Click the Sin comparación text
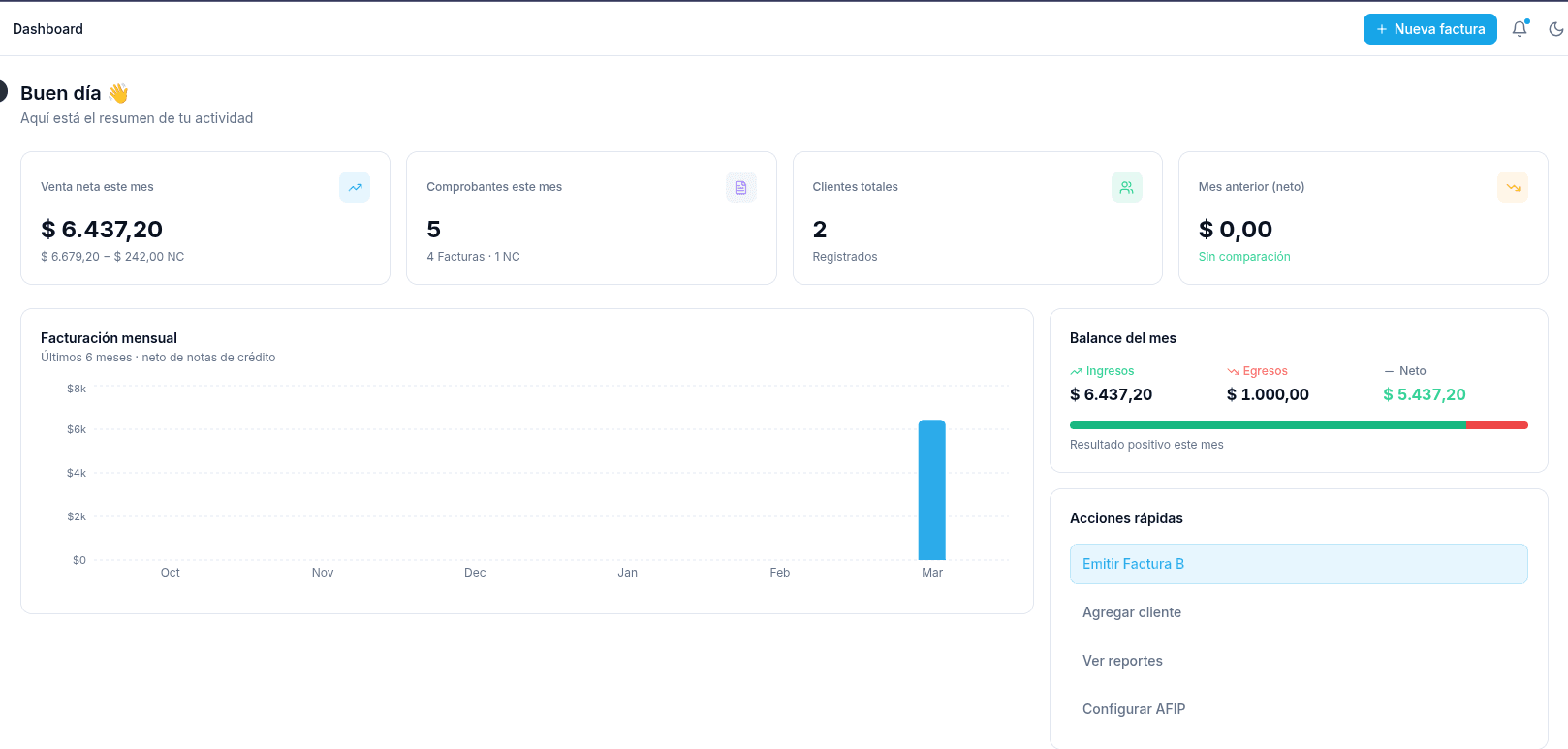 click(x=1244, y=257)
